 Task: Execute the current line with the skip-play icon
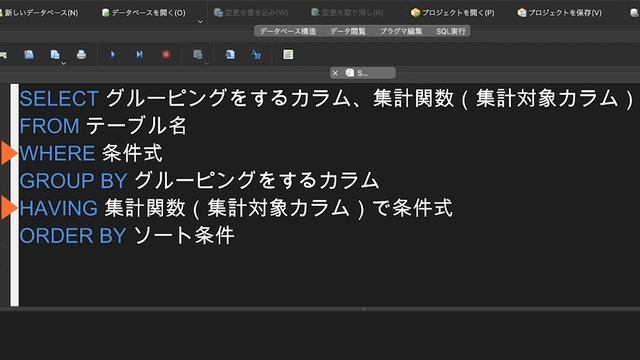point(140,54)
